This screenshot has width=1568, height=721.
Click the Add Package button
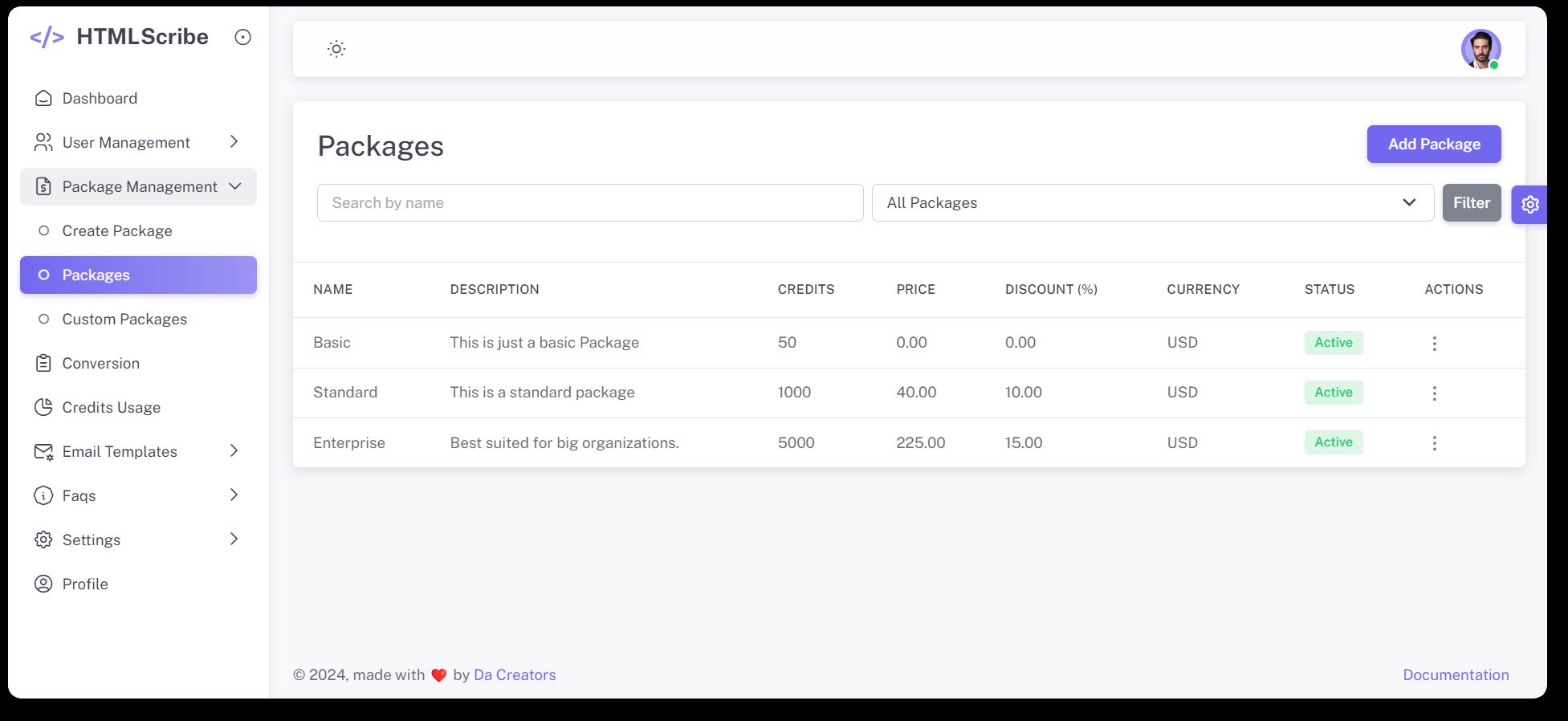[x=1433, y=145]
